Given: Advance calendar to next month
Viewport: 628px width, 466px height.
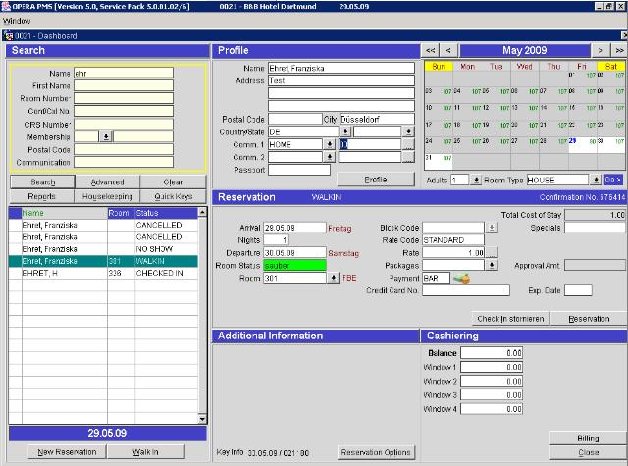Looking at the screenshot, I should (x=601, y=49).
